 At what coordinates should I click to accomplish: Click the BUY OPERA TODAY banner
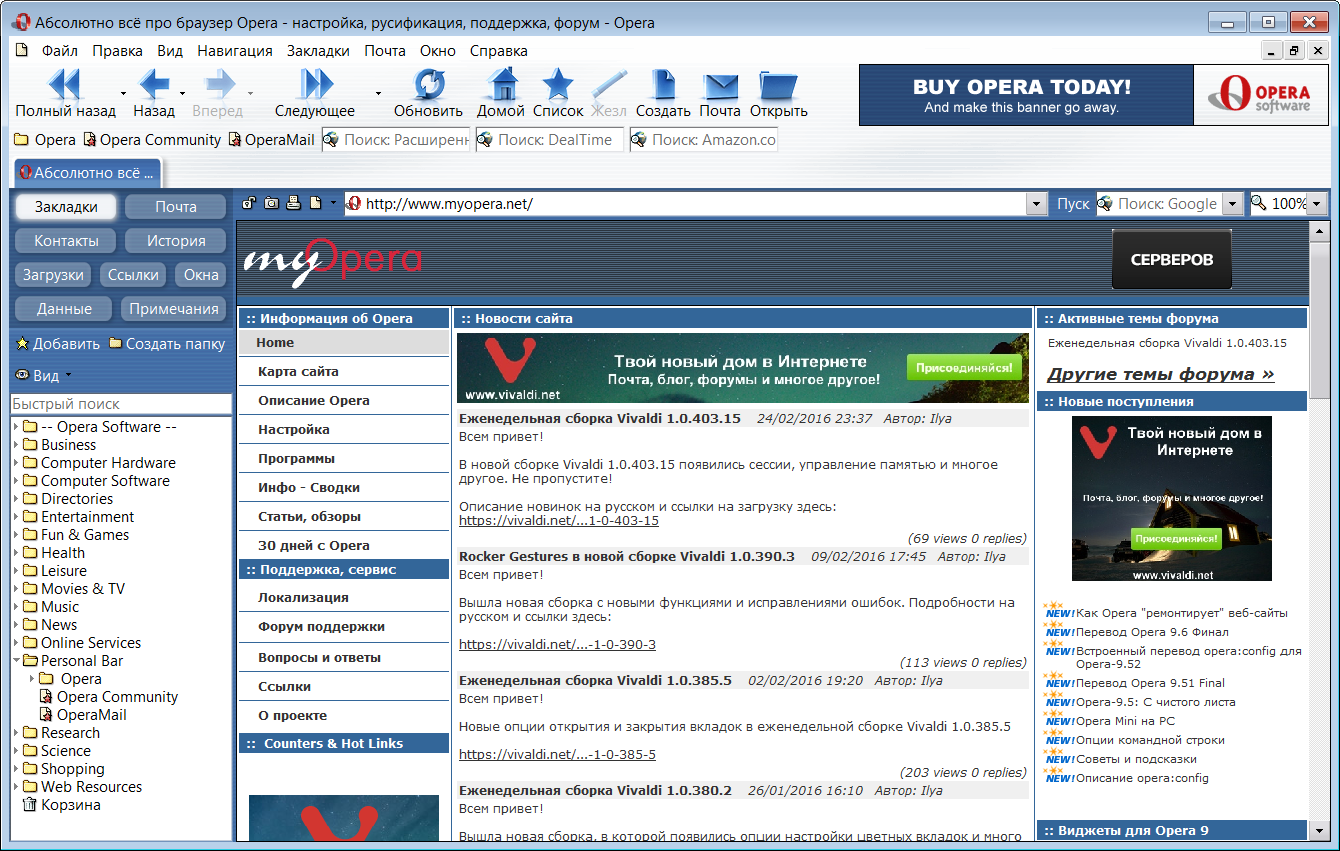click(x=1026, y=95)
